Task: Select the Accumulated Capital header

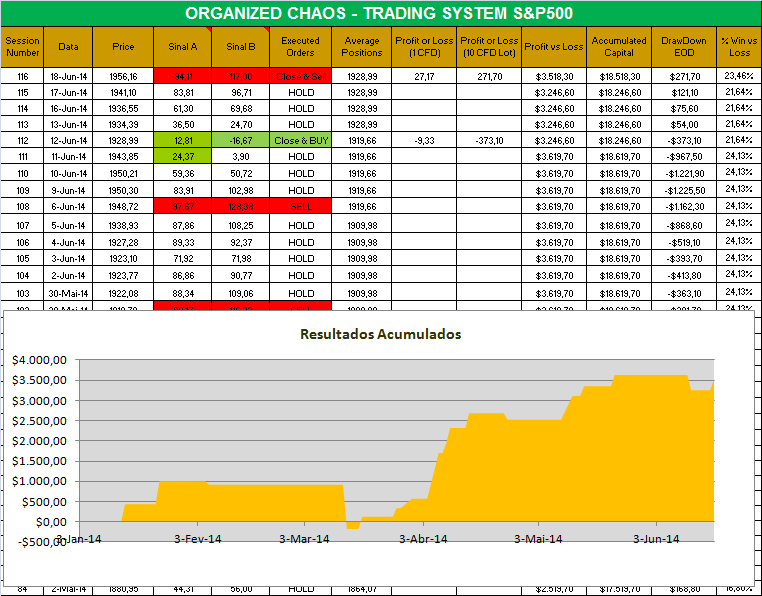Action: [x=619, y=47]
